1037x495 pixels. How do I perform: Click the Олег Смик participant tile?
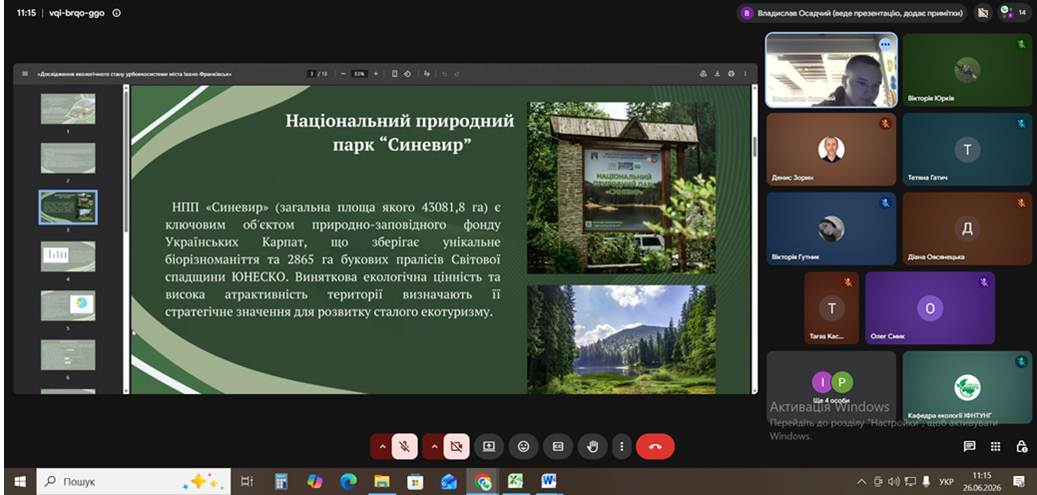tap(930, 308)
